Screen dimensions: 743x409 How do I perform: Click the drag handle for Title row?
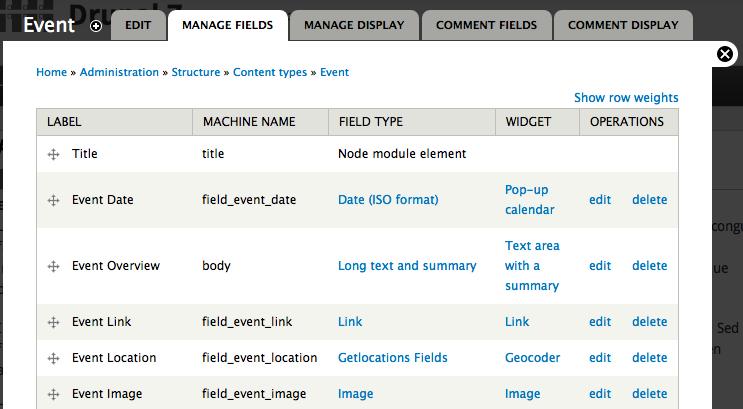pyautogui.click(x=54, y=155)
